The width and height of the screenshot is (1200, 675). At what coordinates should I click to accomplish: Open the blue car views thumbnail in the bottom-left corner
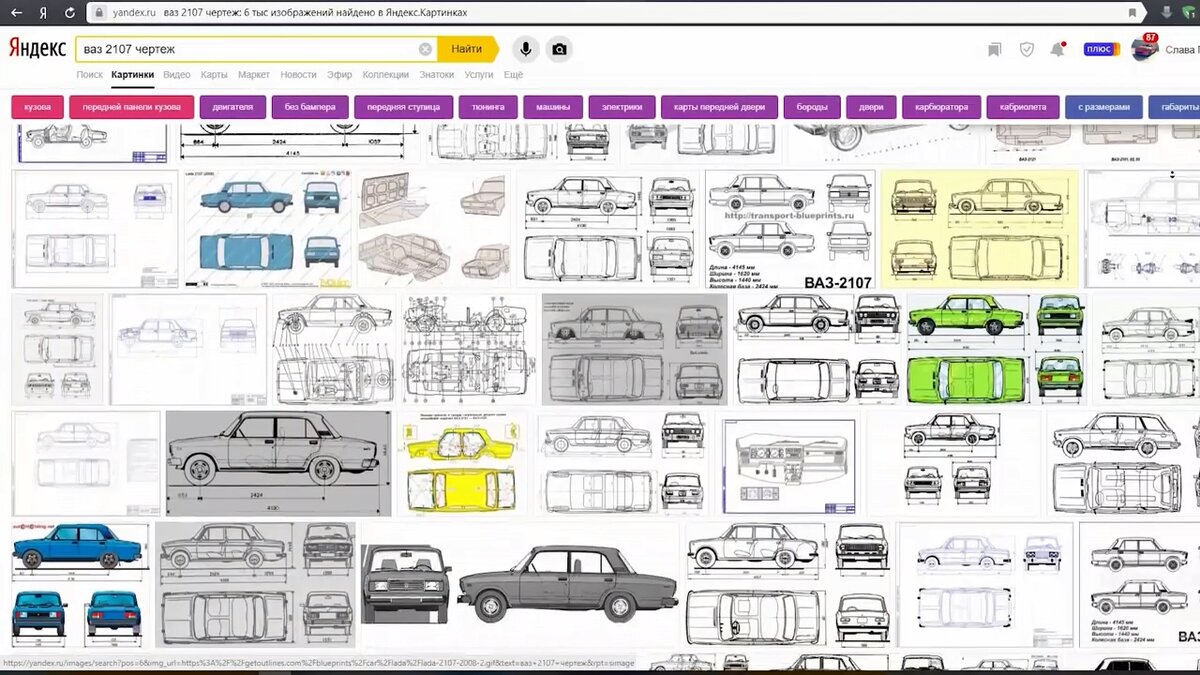click(x=80, y=584)
